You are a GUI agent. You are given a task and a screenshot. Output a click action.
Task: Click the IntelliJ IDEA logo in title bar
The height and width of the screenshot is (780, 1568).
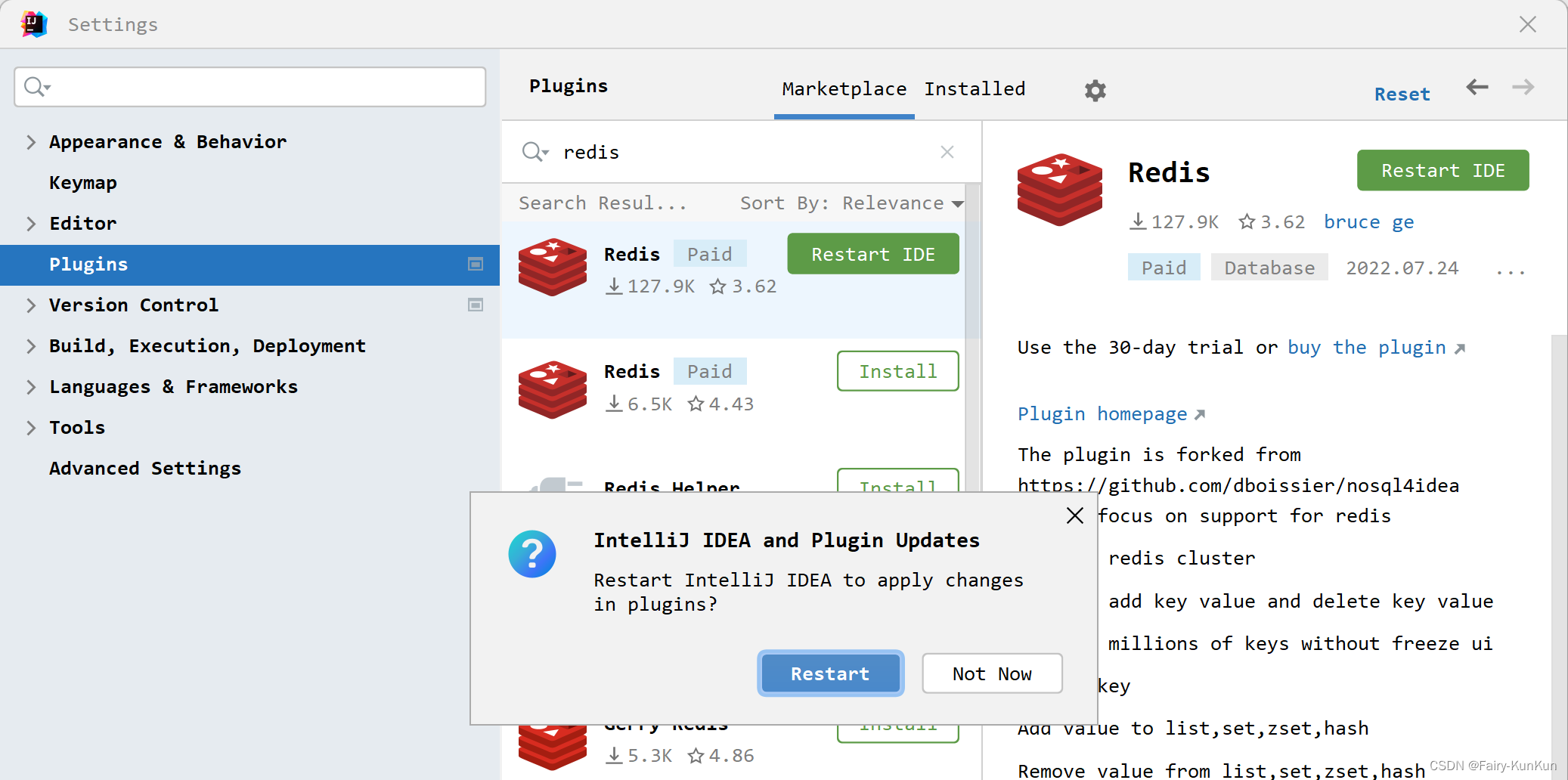pos(33,24)
